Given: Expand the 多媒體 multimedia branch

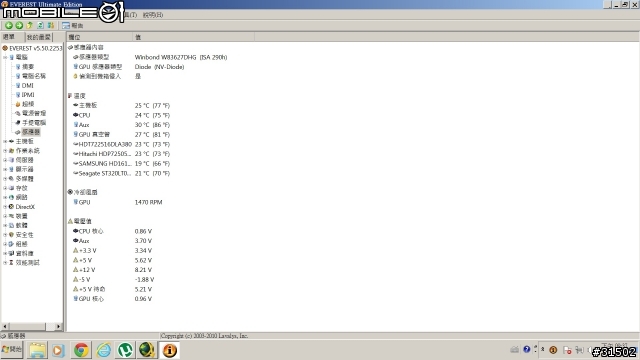Looking at the screenshot, I should pos(5,178).
